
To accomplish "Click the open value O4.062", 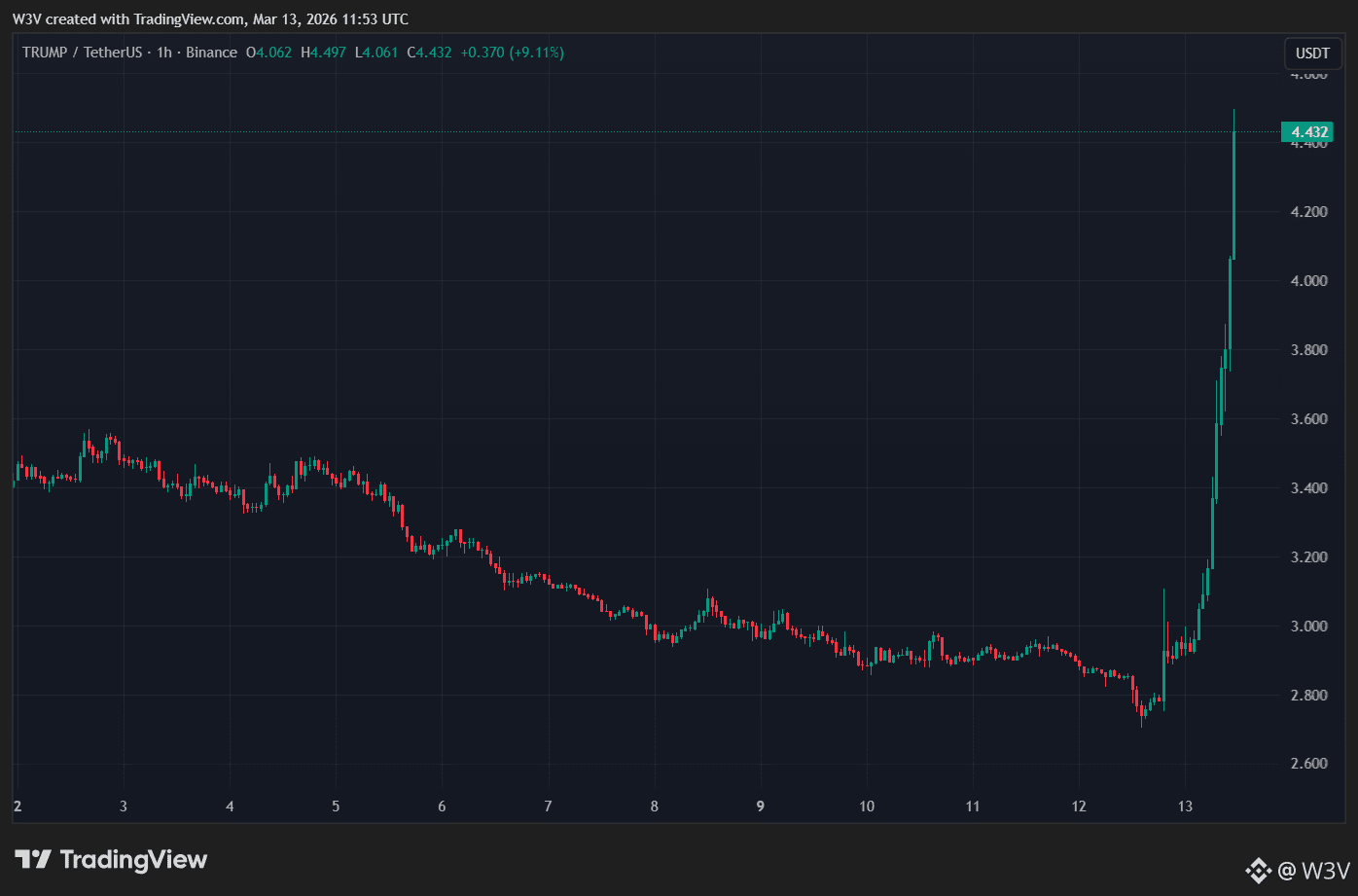I will point(269,53).
